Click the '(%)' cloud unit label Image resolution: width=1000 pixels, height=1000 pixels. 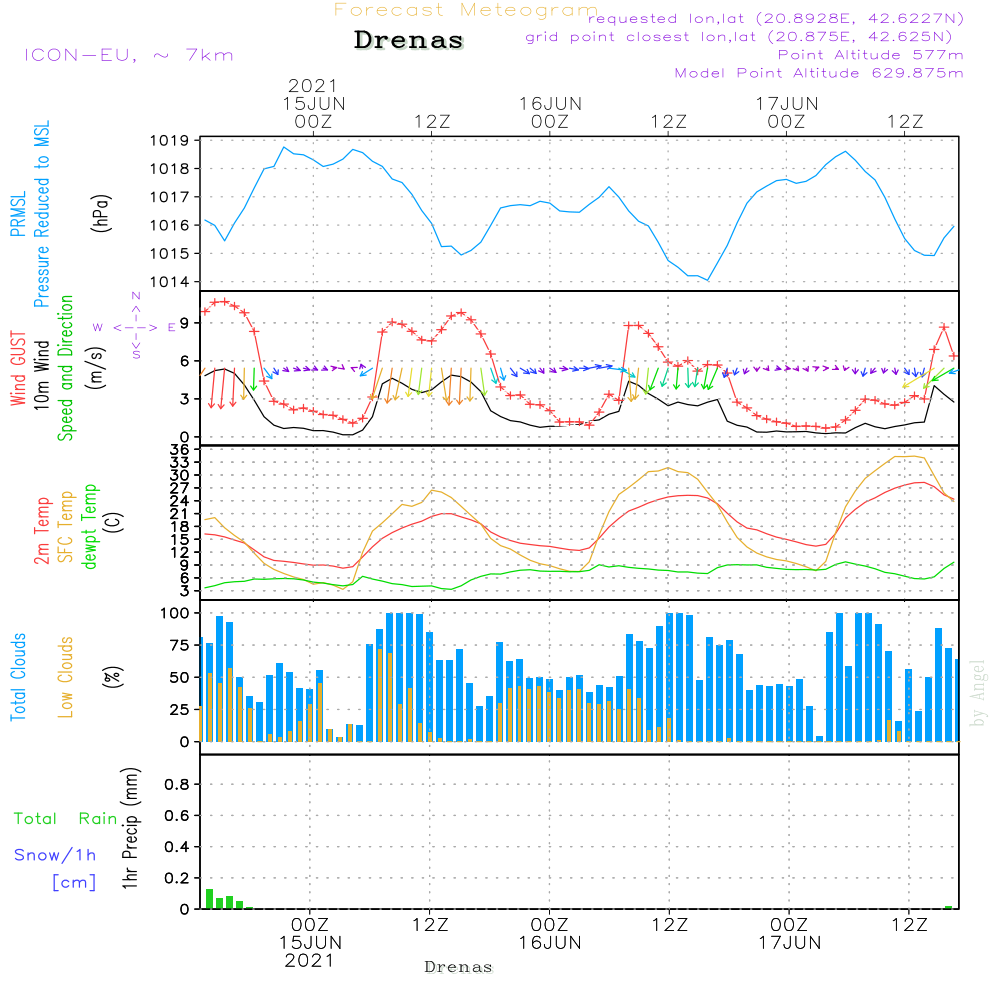[x=113, y=677]
